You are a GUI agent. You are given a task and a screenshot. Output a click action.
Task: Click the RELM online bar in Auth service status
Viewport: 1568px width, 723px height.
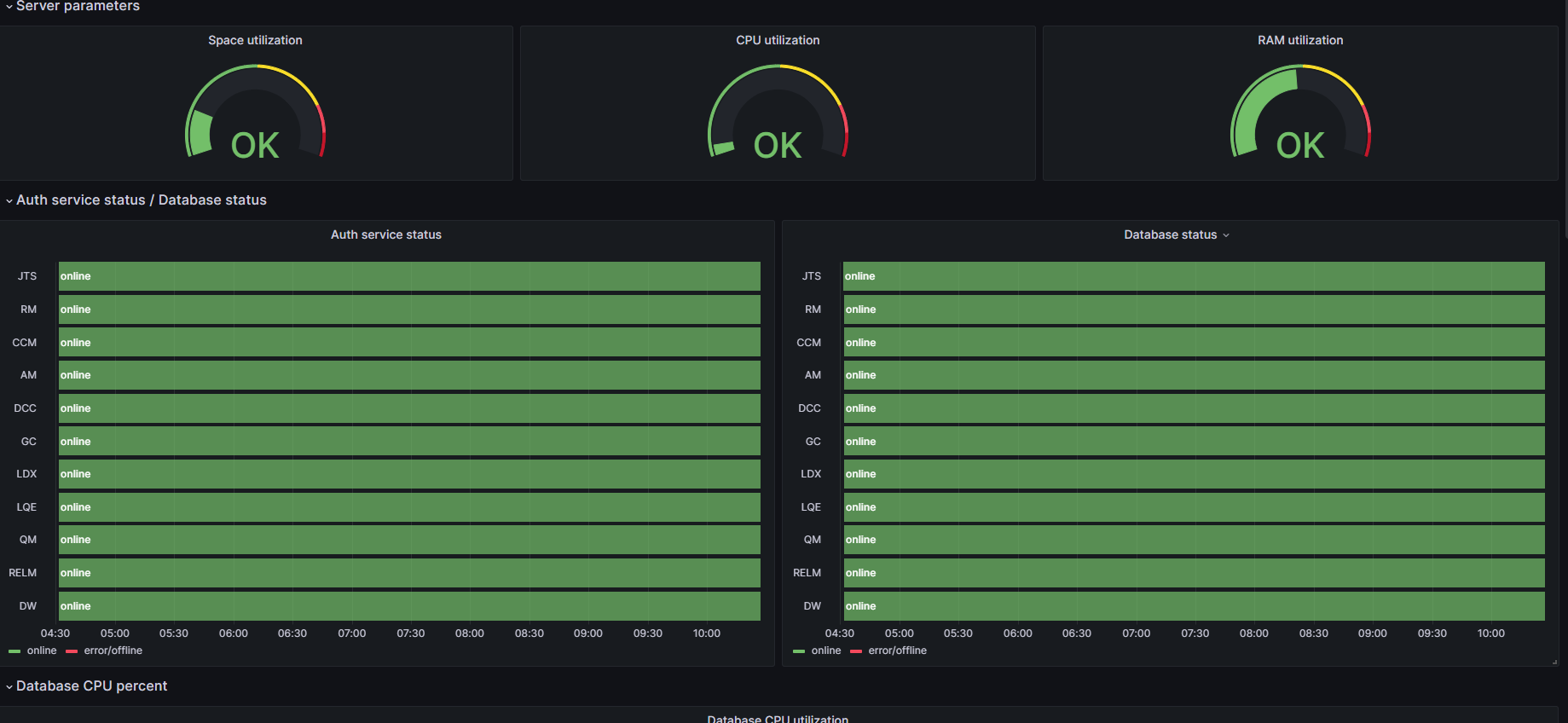(x=409, y=573)
